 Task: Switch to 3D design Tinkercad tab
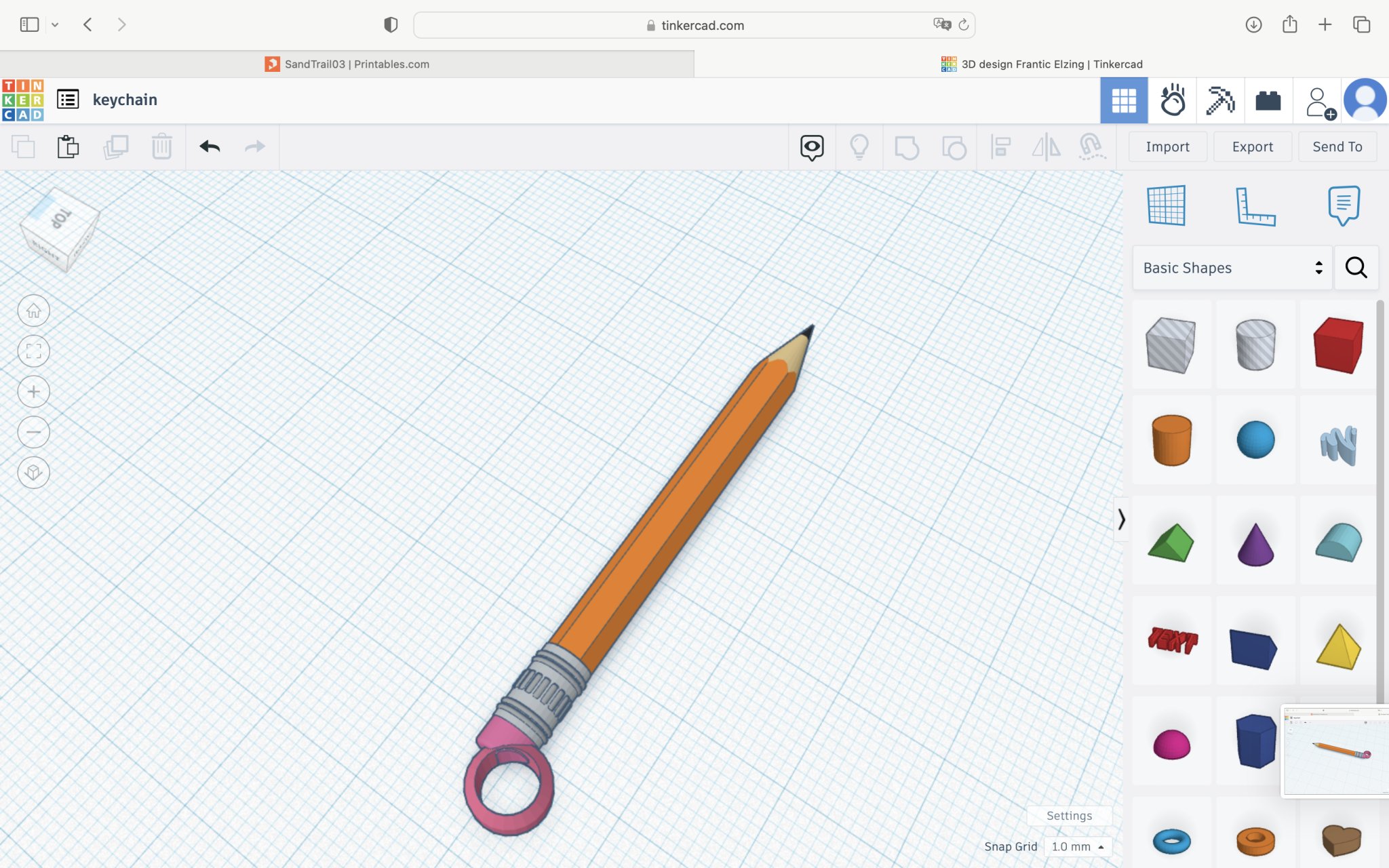pyautogui.click(x=1042, y=64)
